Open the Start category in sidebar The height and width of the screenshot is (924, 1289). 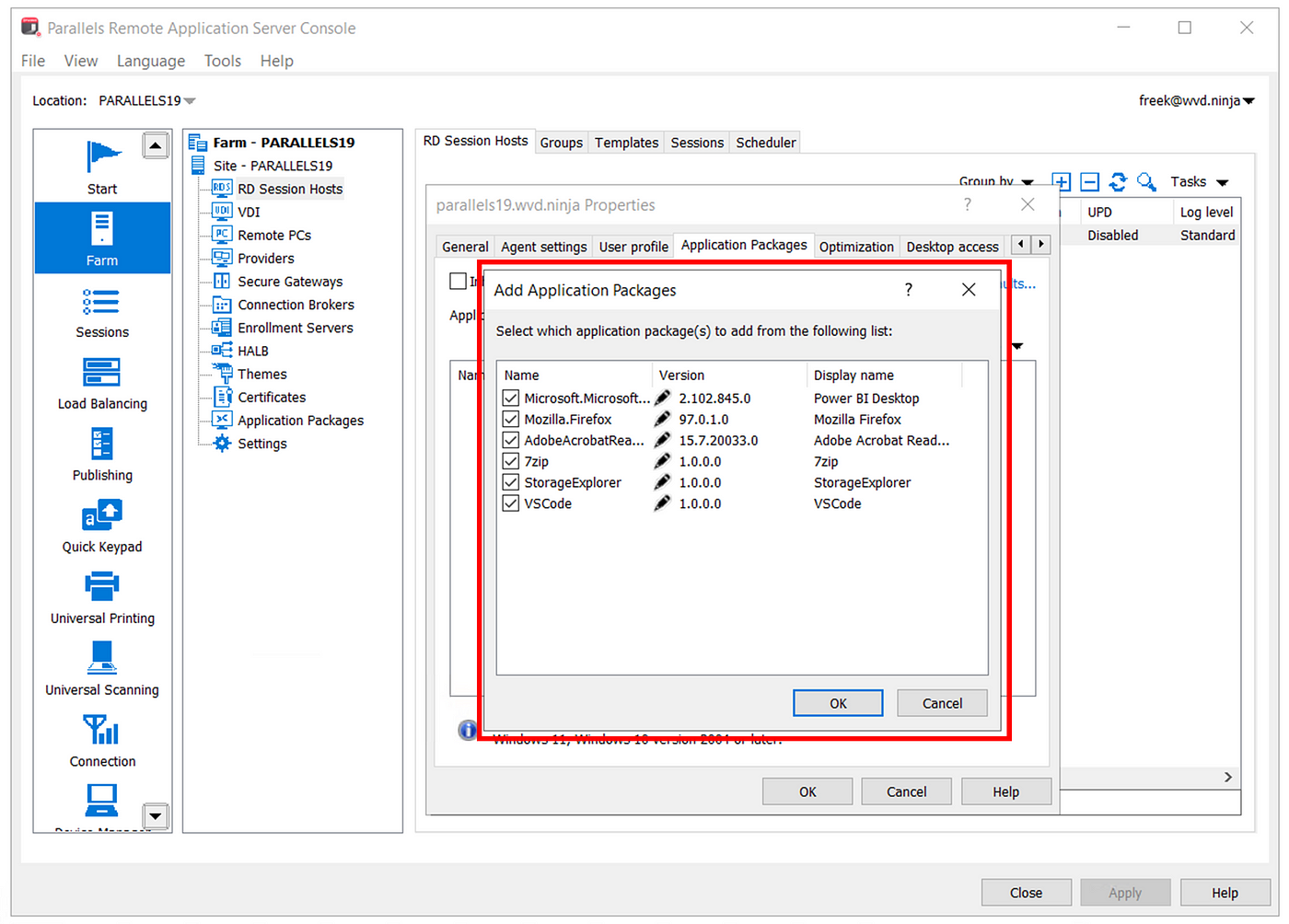pyautogui.click(x=102, y=167)
